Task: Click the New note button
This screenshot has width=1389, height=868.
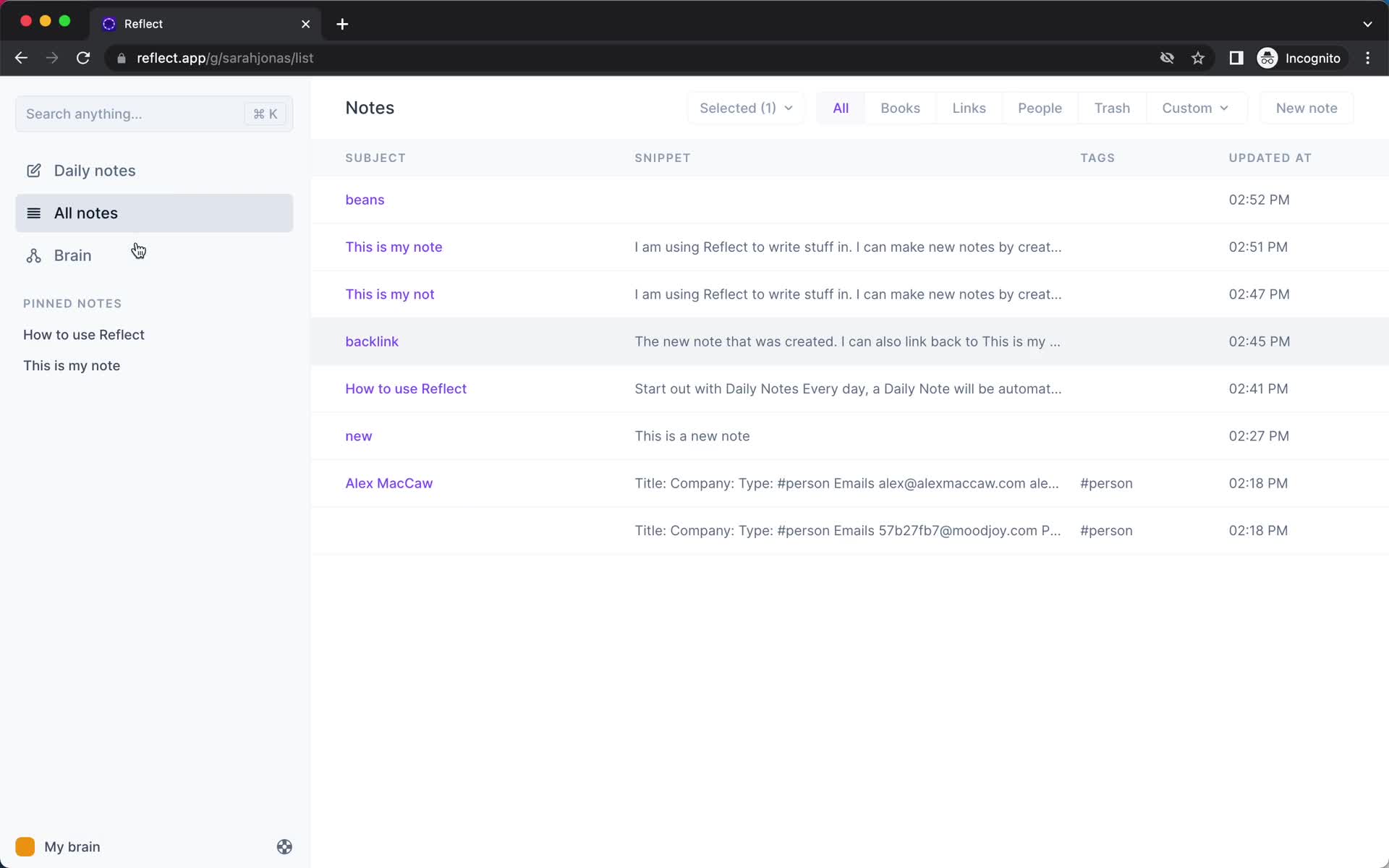Action: (x=1307, y=108)
